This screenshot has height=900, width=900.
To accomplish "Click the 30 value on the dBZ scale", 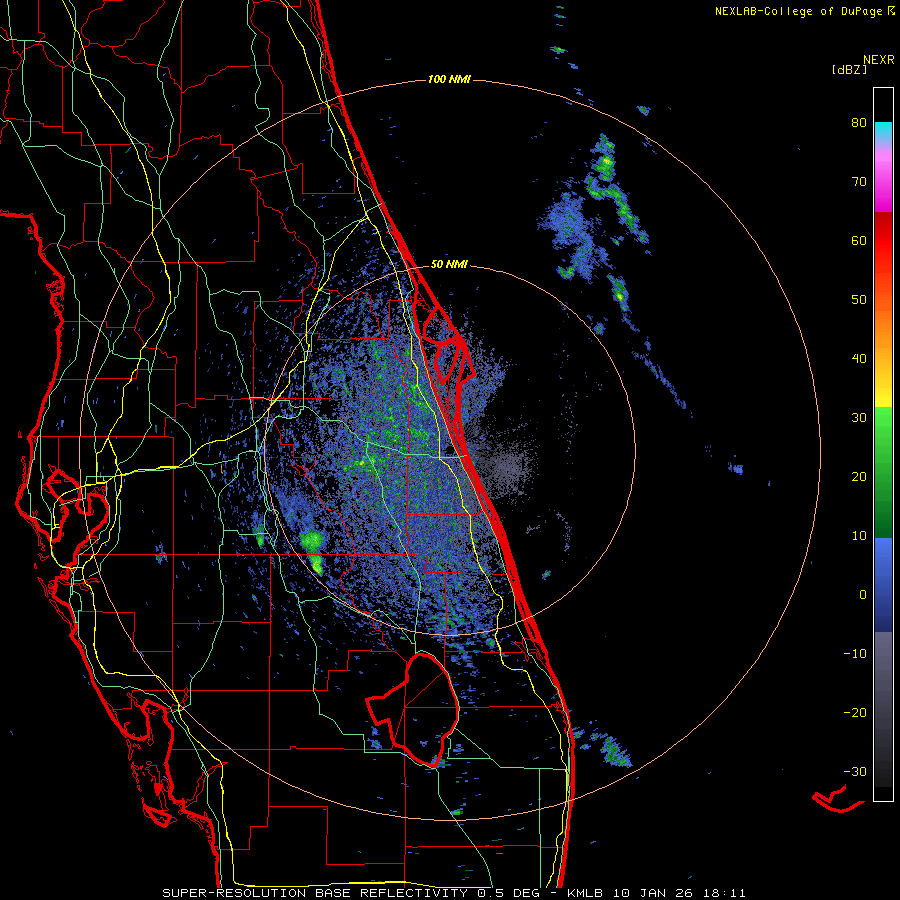I will [x=859, y=417].
